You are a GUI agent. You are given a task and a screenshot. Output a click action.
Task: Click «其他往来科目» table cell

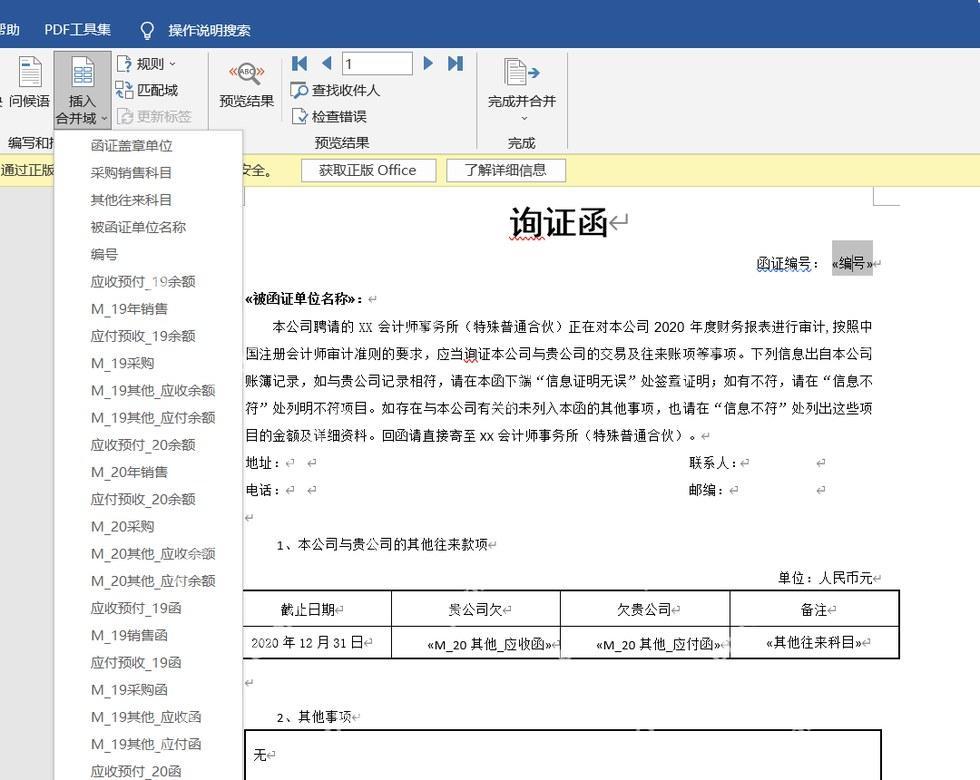(x=814, y=642)
